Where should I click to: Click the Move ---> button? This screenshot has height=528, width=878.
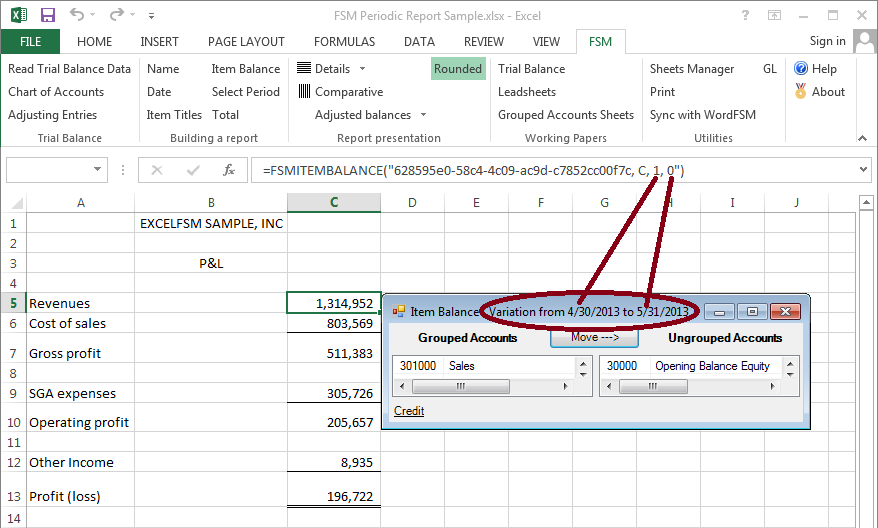click(594, 338)
